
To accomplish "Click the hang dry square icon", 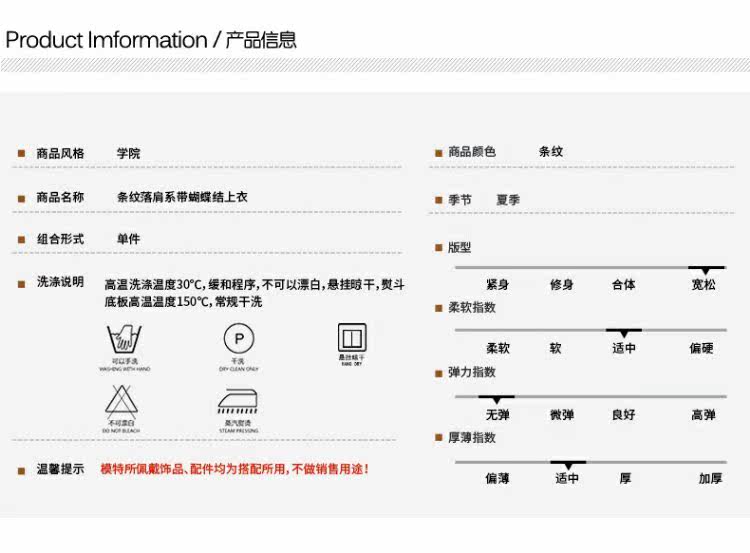I will pyautogui.click(x=352, y=337).
